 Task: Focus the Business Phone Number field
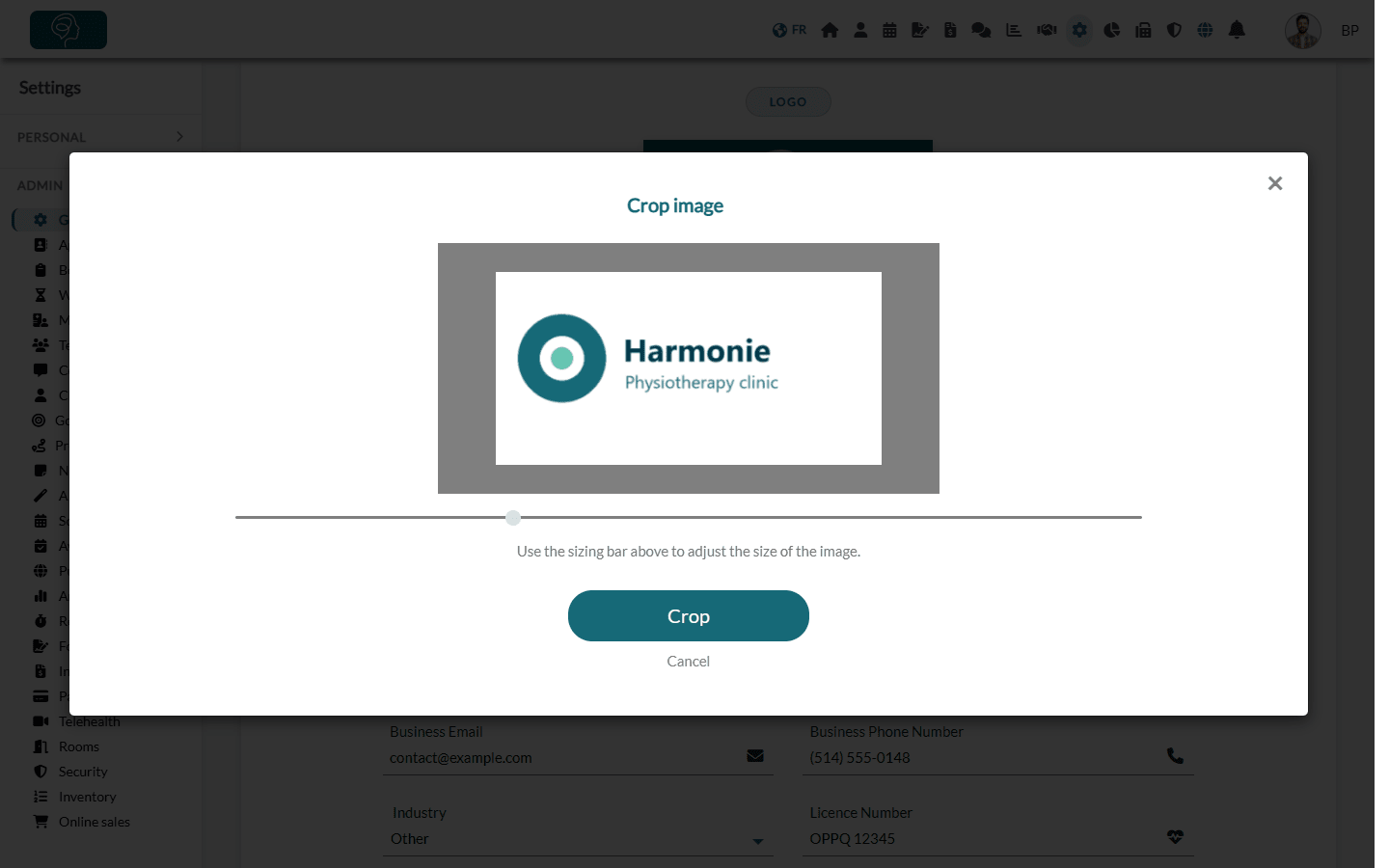[x=998, y=758]
